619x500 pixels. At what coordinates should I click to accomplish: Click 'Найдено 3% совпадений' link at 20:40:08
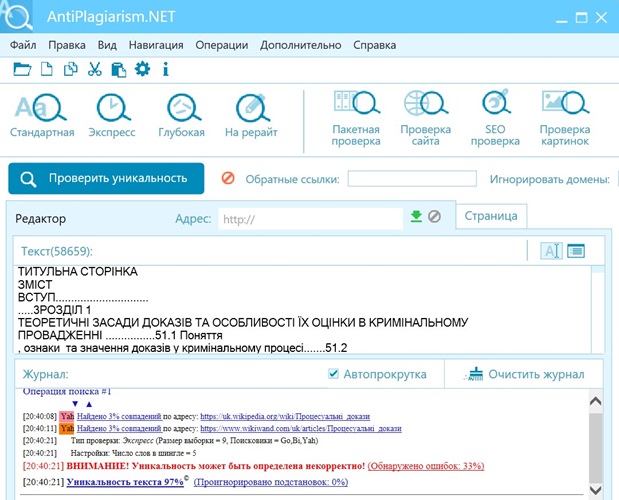tap(119, 416)
